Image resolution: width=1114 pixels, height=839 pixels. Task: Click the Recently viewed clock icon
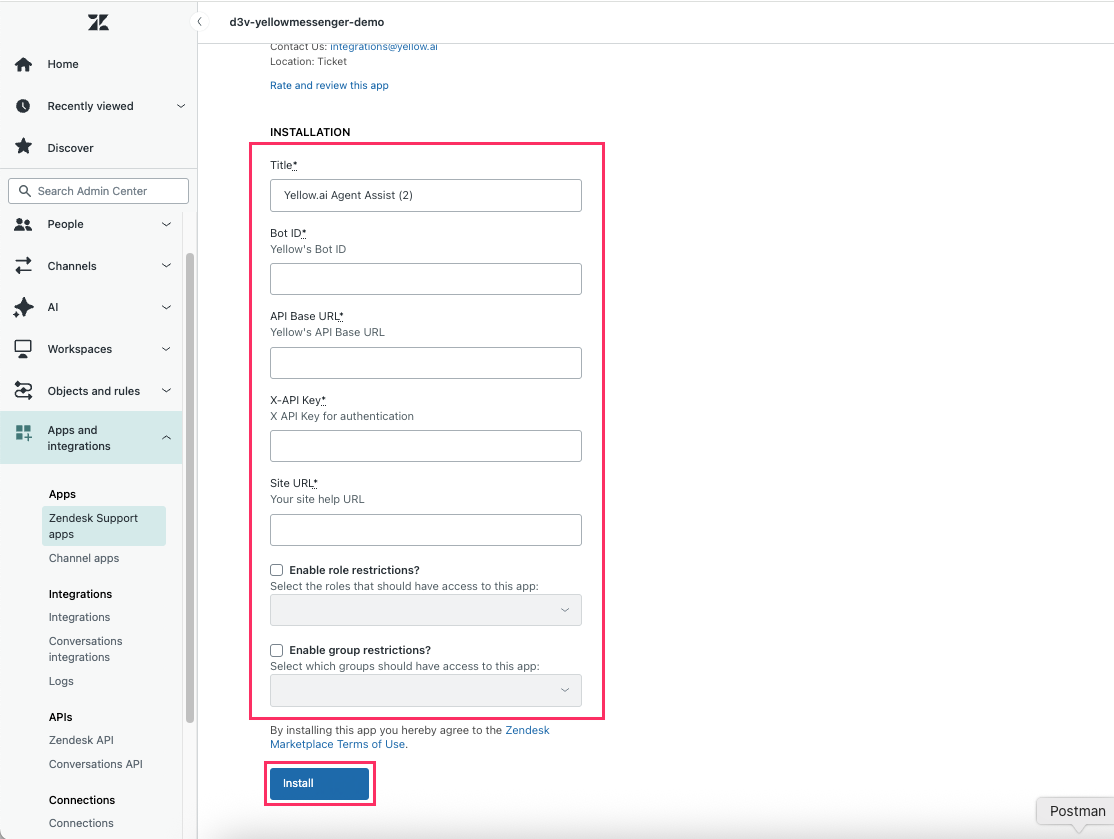pyautogui.click(x=23, y=106)
